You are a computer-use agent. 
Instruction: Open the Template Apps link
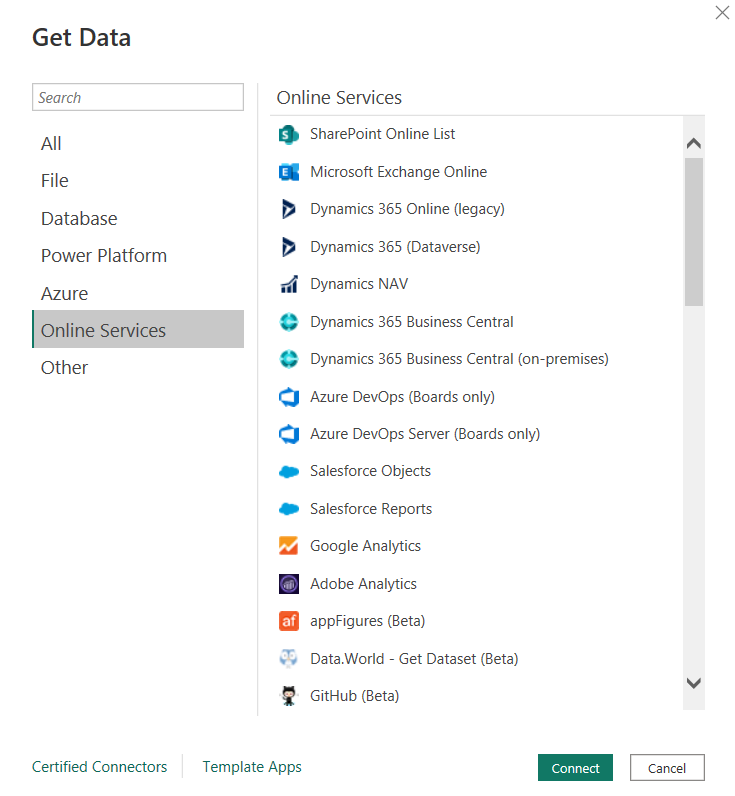(x=252, y=767)
